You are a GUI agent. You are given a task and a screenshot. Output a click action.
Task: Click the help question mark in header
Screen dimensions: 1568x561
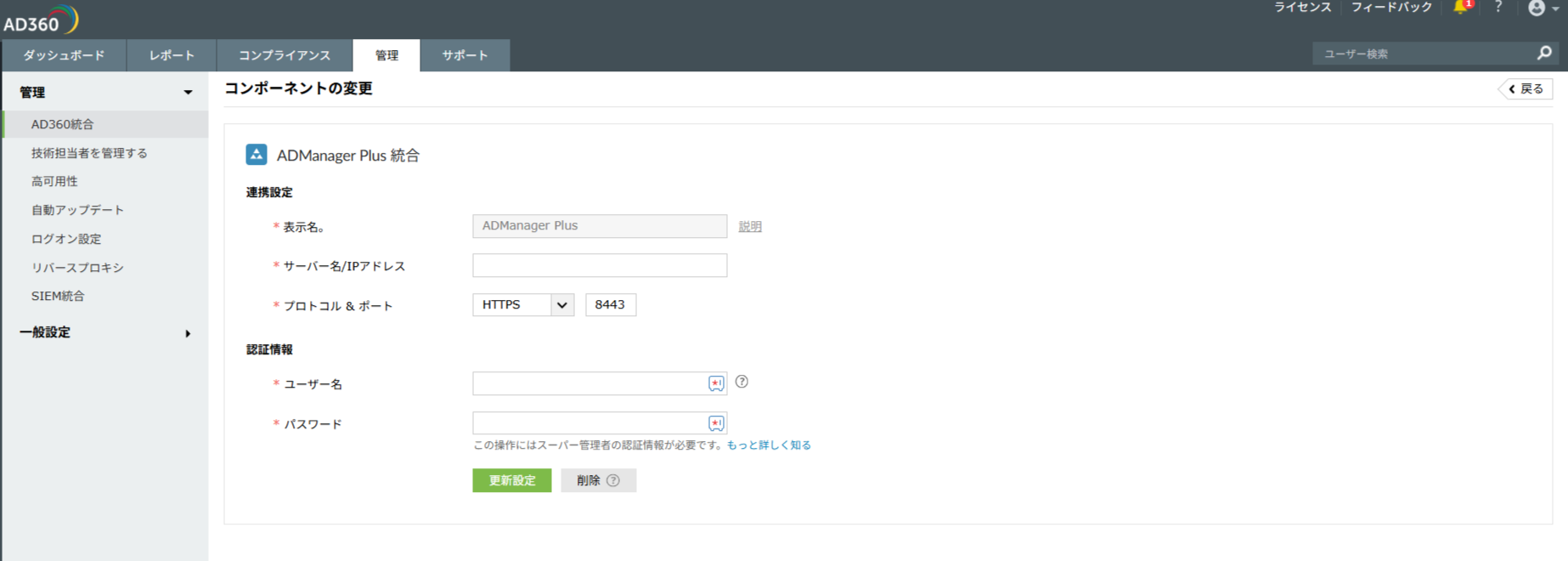[1498, 7]
